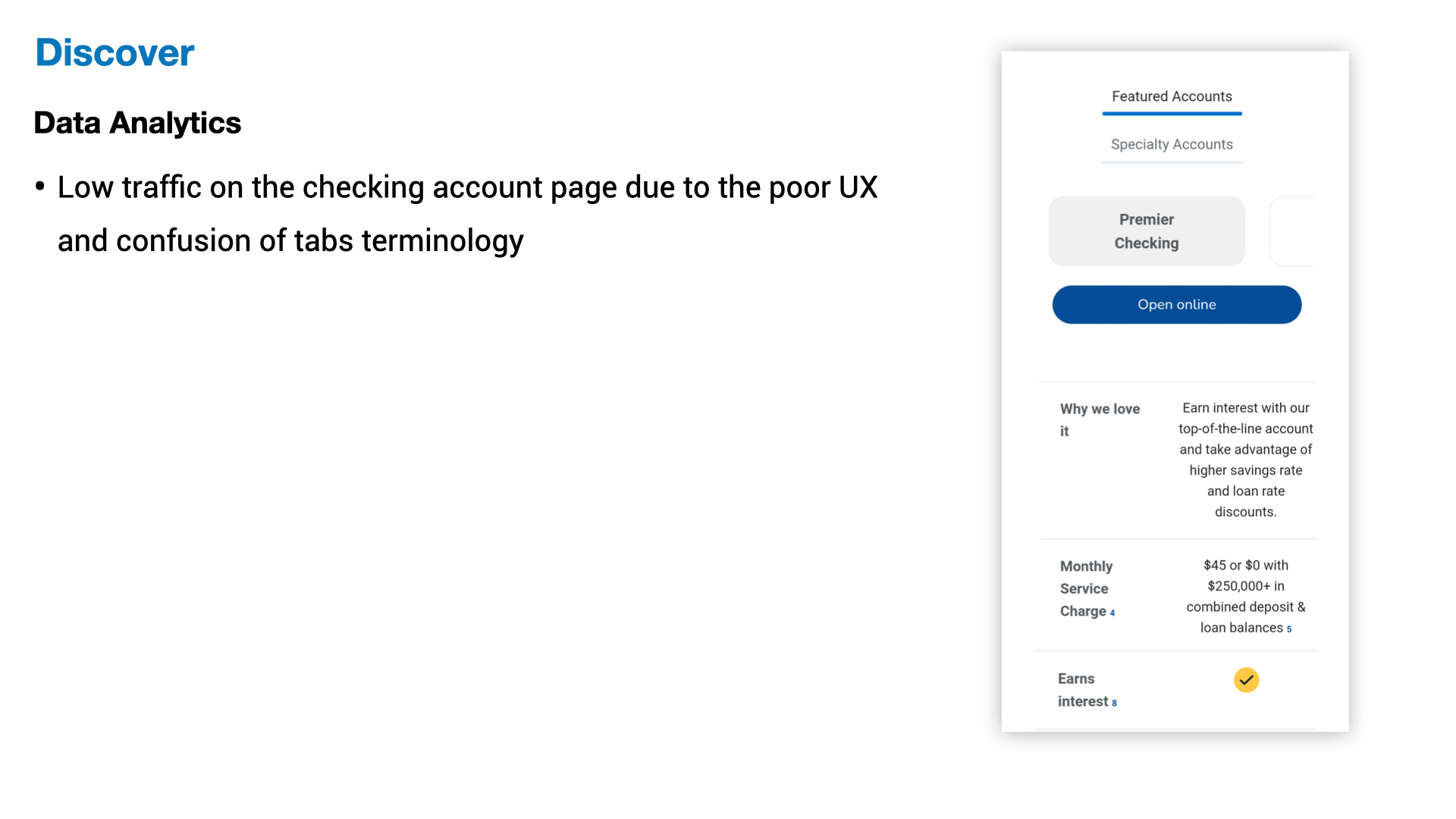
Task: Click the bullet point dot before Low traffic
Action: (x=40, y=187)
